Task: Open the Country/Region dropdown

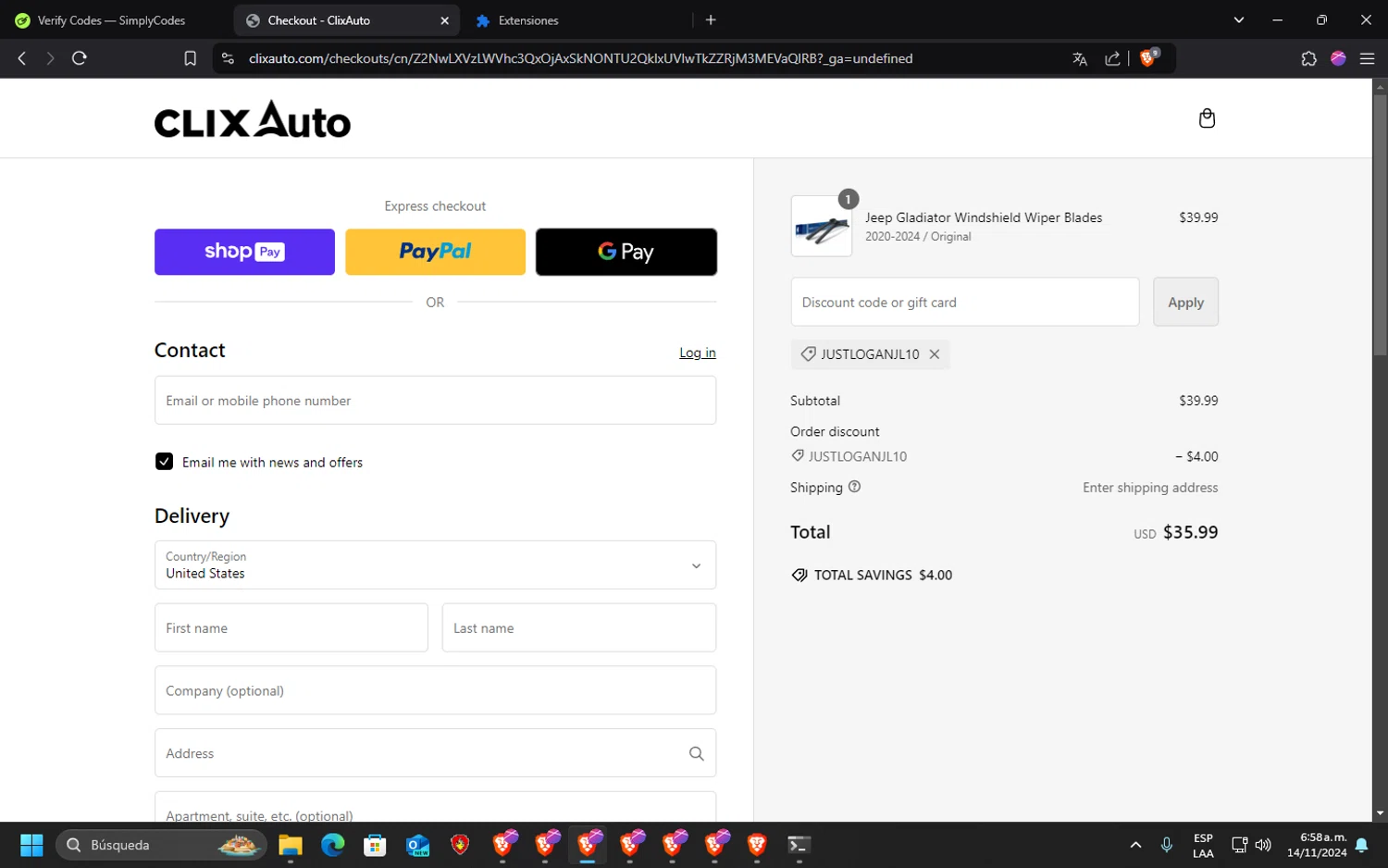Action: click(435, 565)
